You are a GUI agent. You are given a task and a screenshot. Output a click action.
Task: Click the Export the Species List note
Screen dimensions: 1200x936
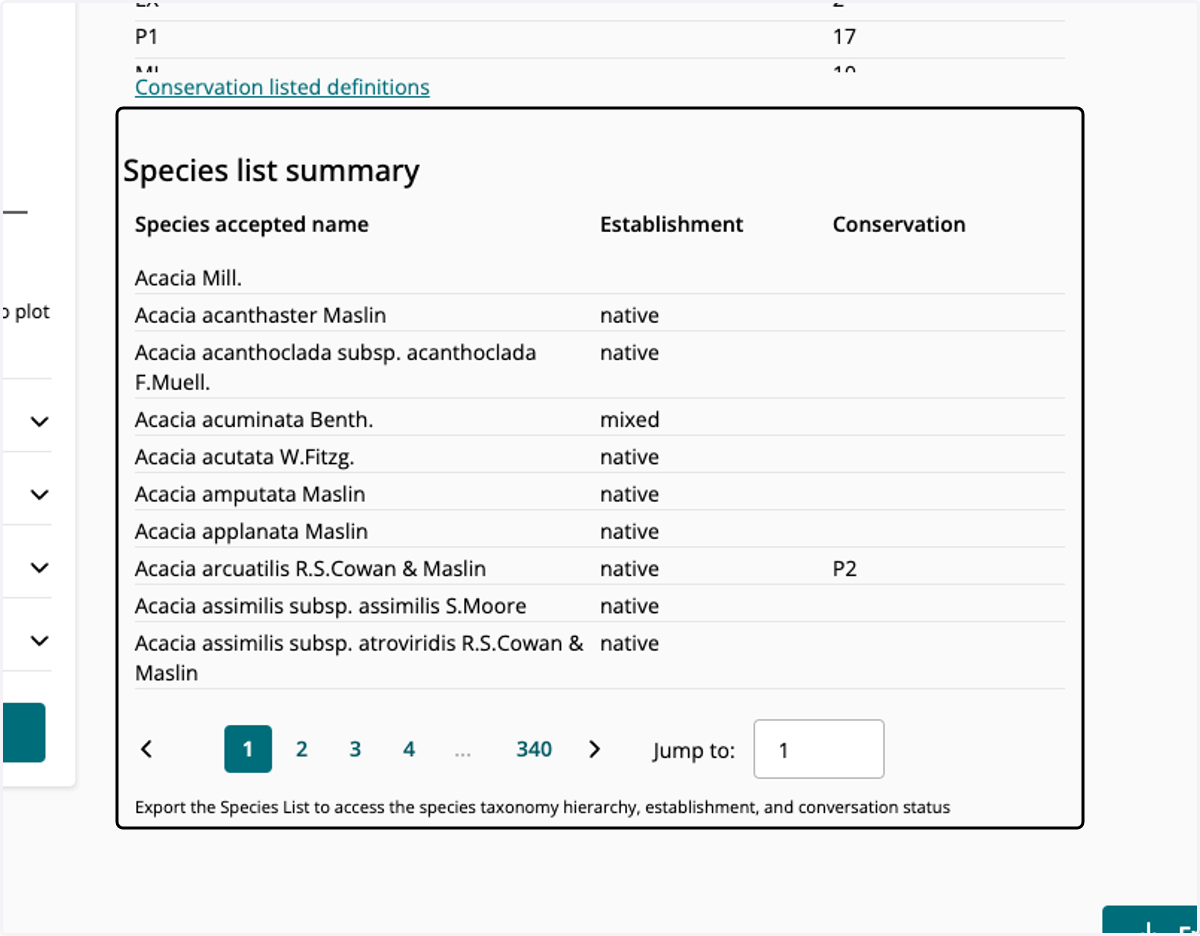542,807
